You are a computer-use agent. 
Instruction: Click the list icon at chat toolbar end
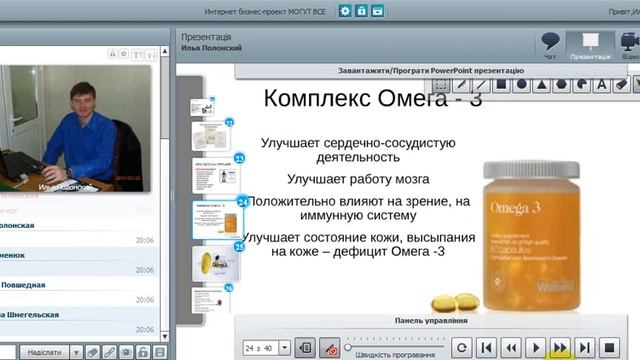160,352
